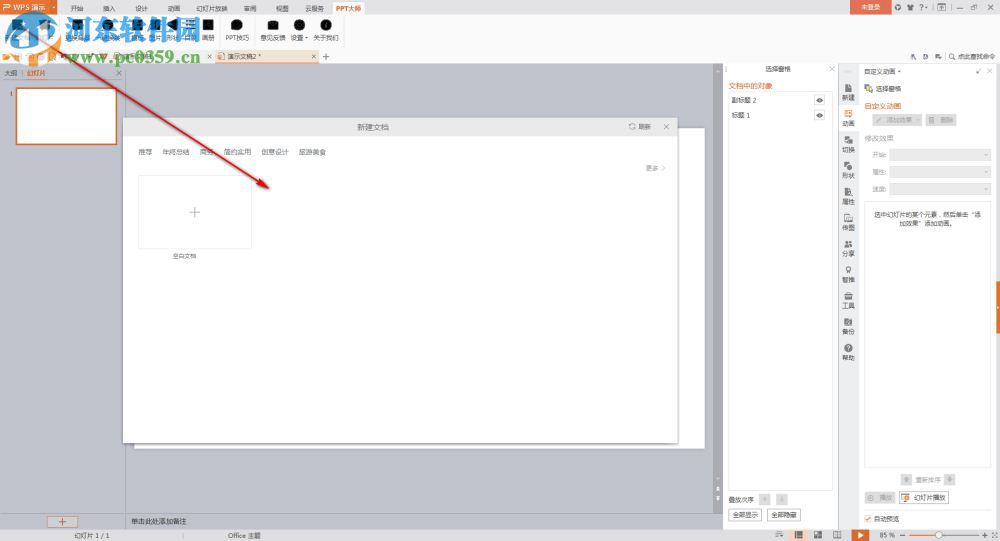Open the WPS 演示 application menu
Image resolution: width=1000 pixels, height=541 pixels.
[29, 7]
